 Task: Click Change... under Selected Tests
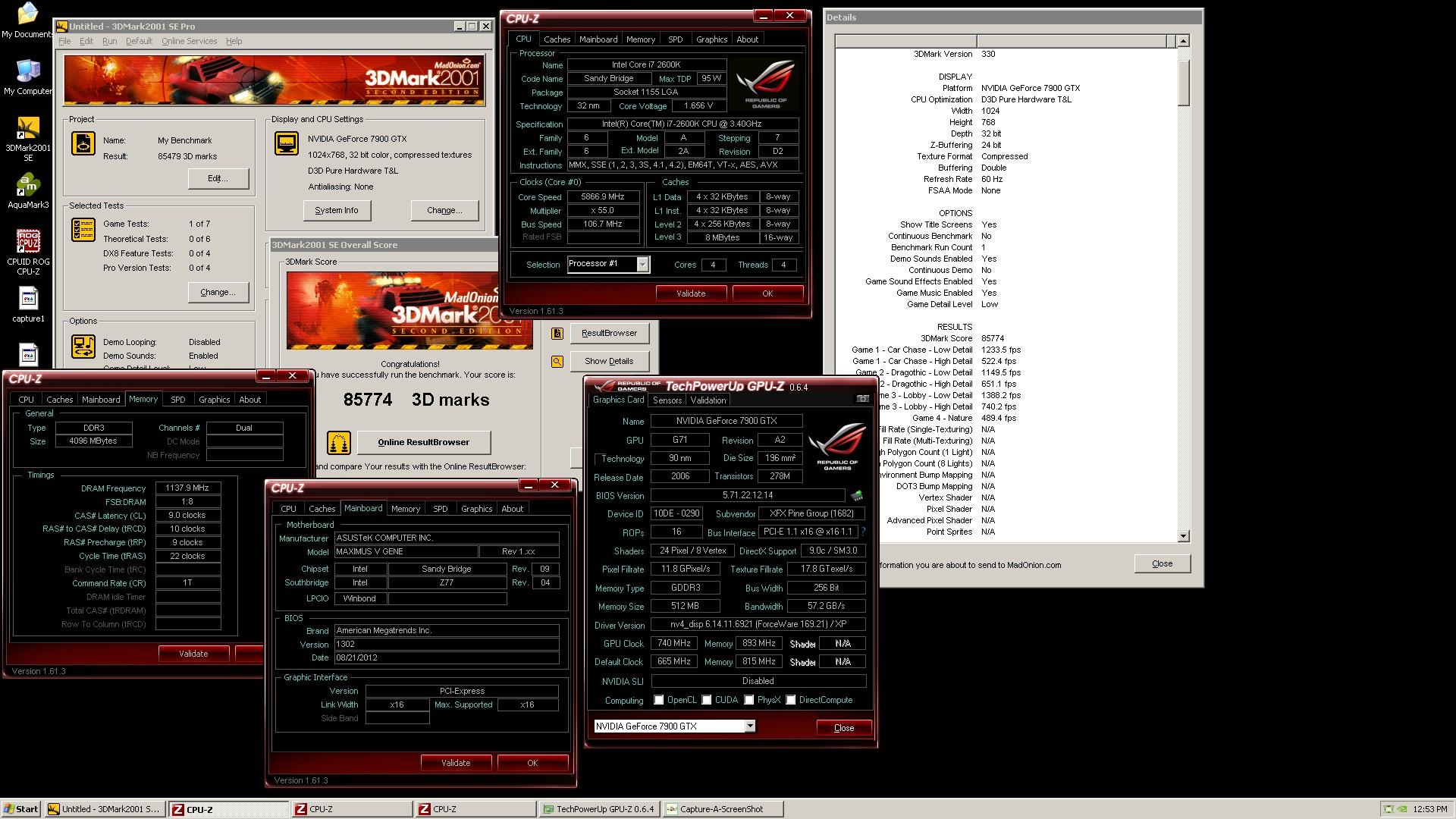(x=218, y=293)
